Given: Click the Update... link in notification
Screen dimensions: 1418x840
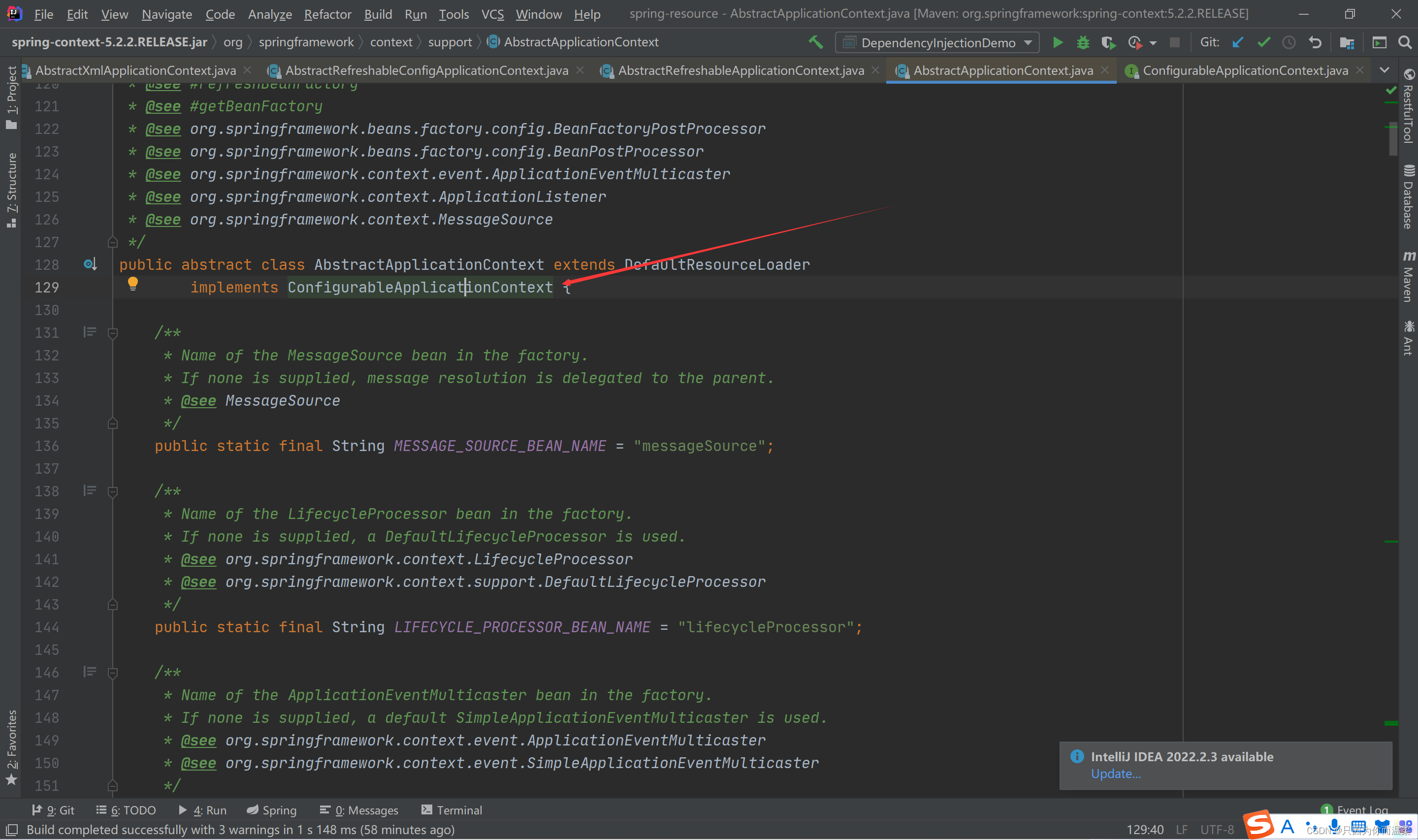Looking at the screenshot, I should (1115, 774).
